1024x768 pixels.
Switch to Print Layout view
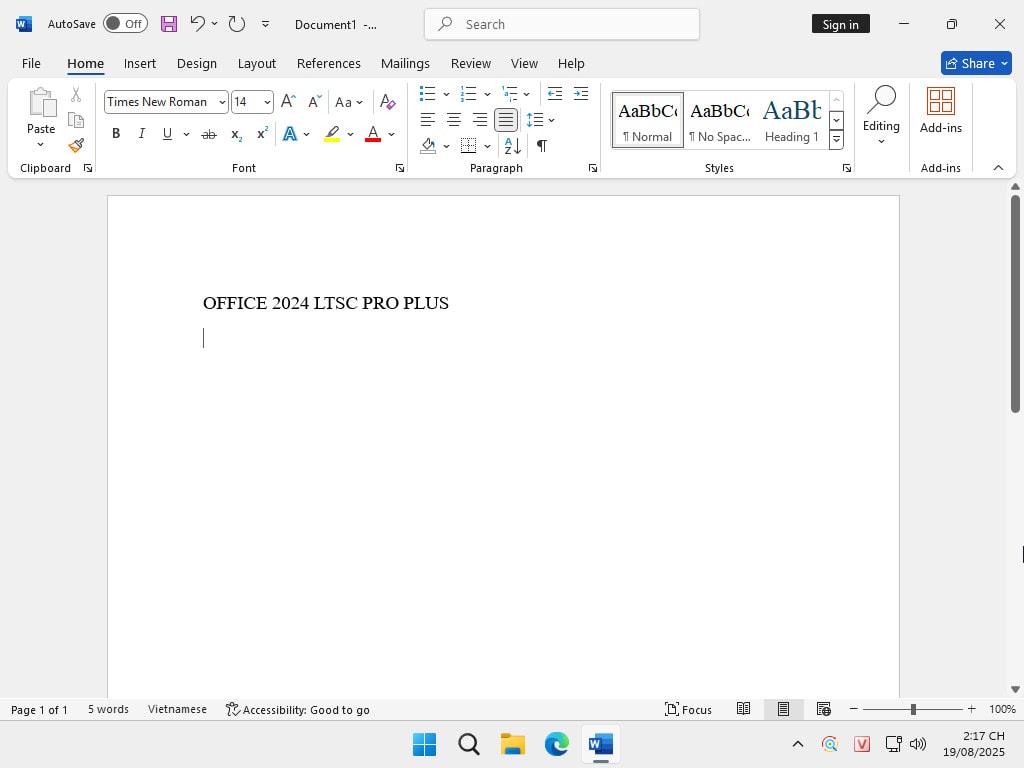coord(783,709)
